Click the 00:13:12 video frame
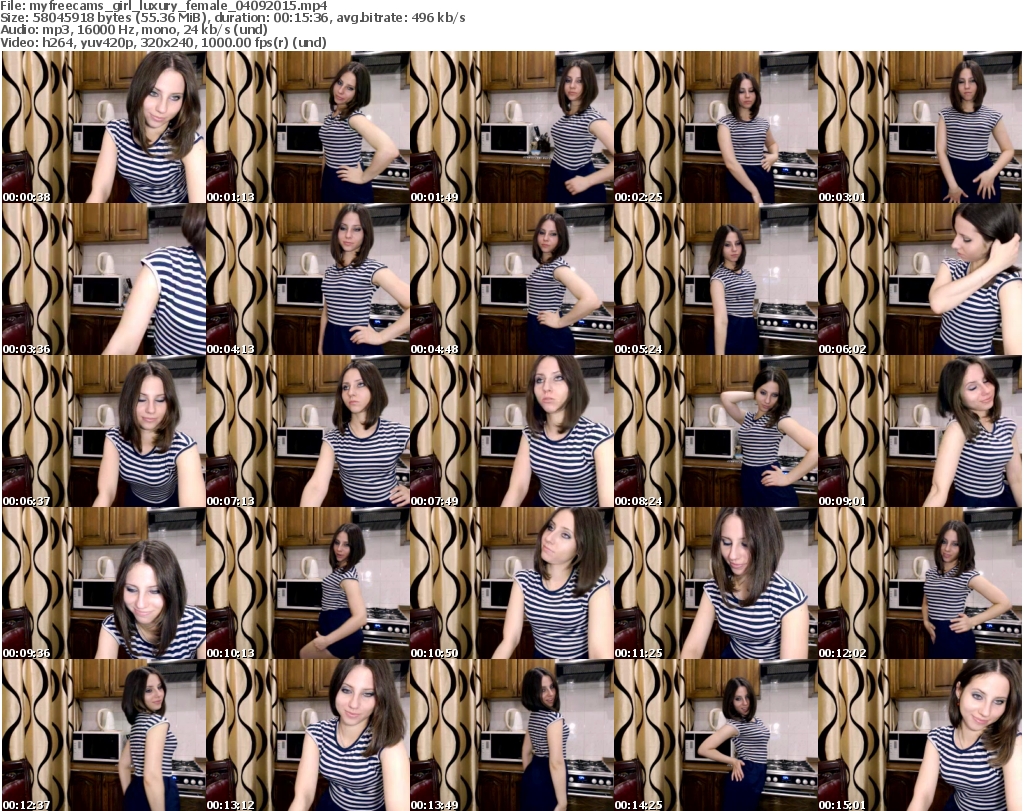 pos(308,735)
